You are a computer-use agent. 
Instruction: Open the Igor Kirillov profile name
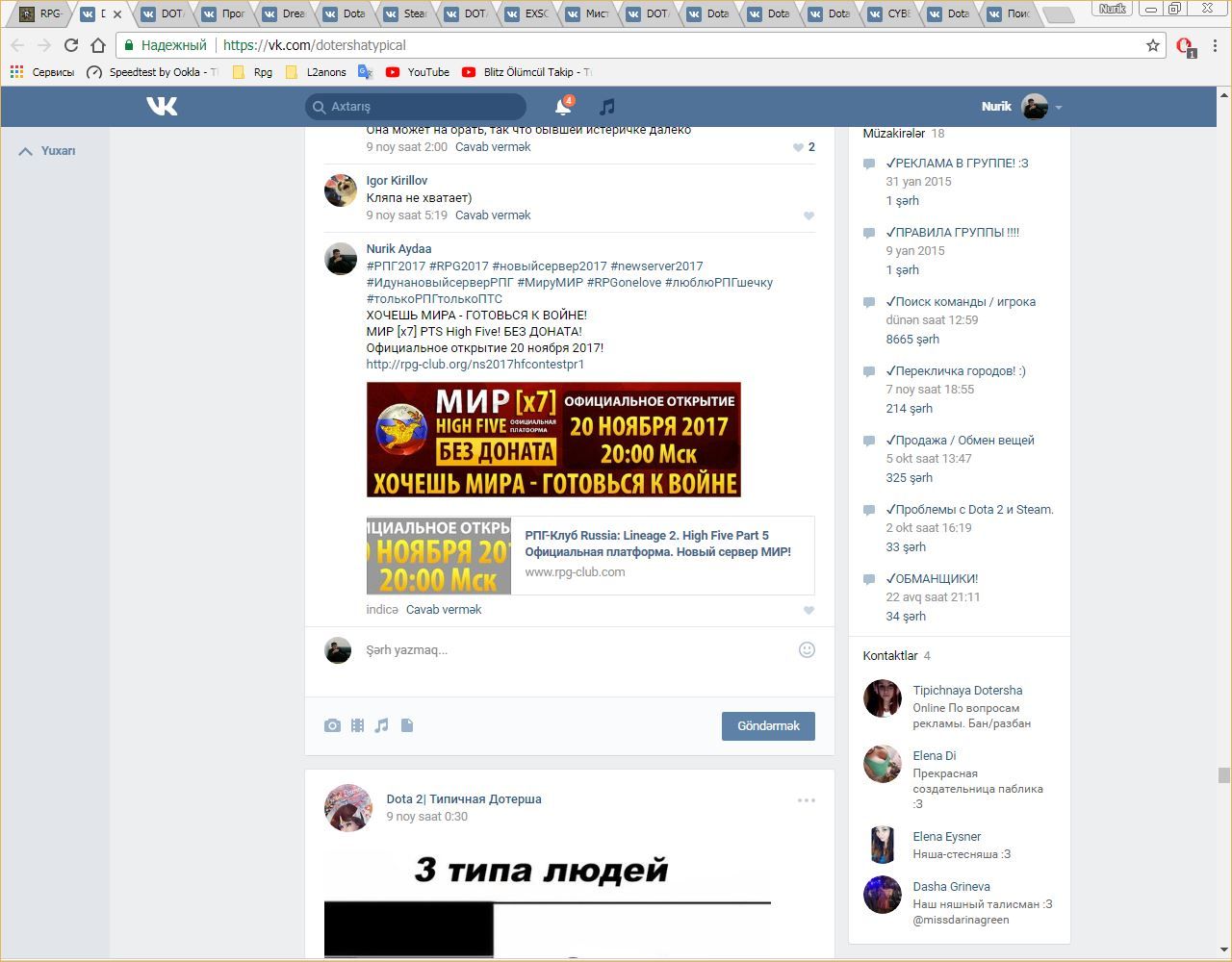[397, 181]
